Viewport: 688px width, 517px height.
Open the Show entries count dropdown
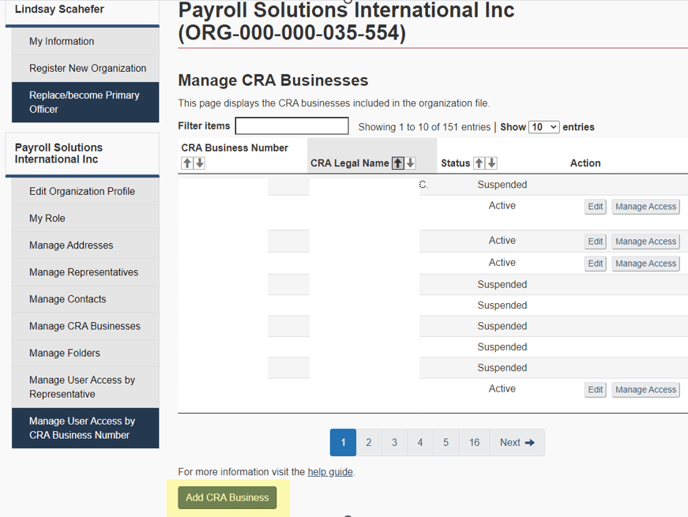(543, 127)
